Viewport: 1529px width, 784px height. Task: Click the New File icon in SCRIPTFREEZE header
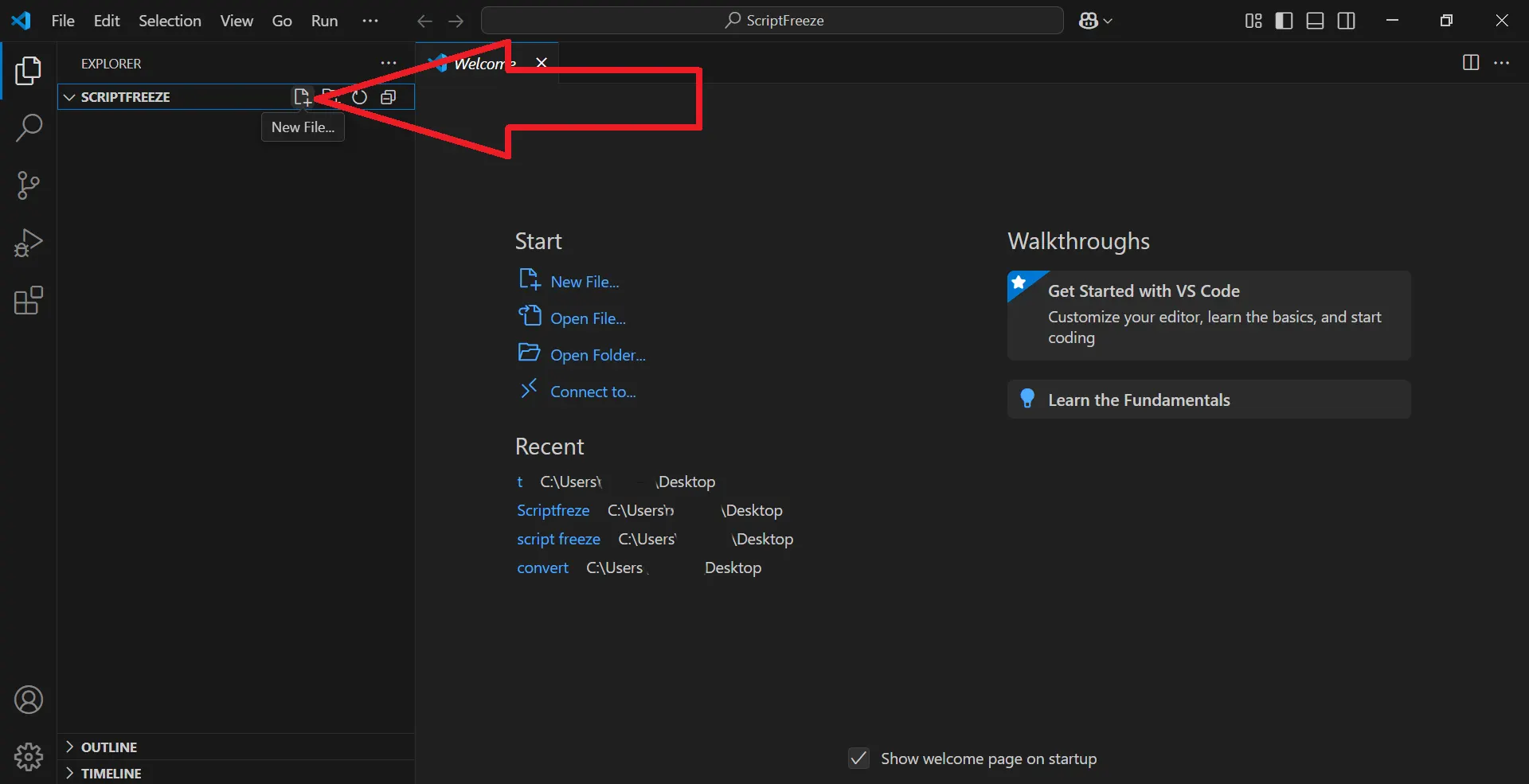[x=302, y=97]
